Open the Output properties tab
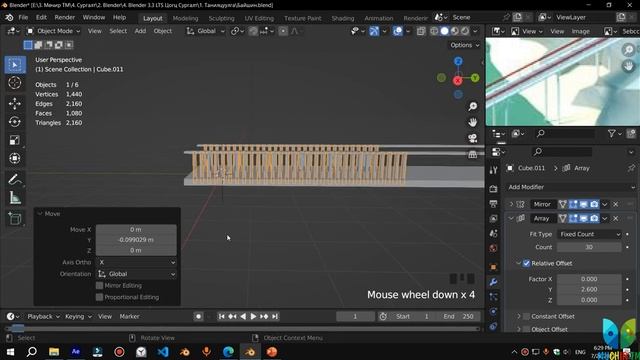Screen dimensions: 640x360 click(x=493, y=204)
